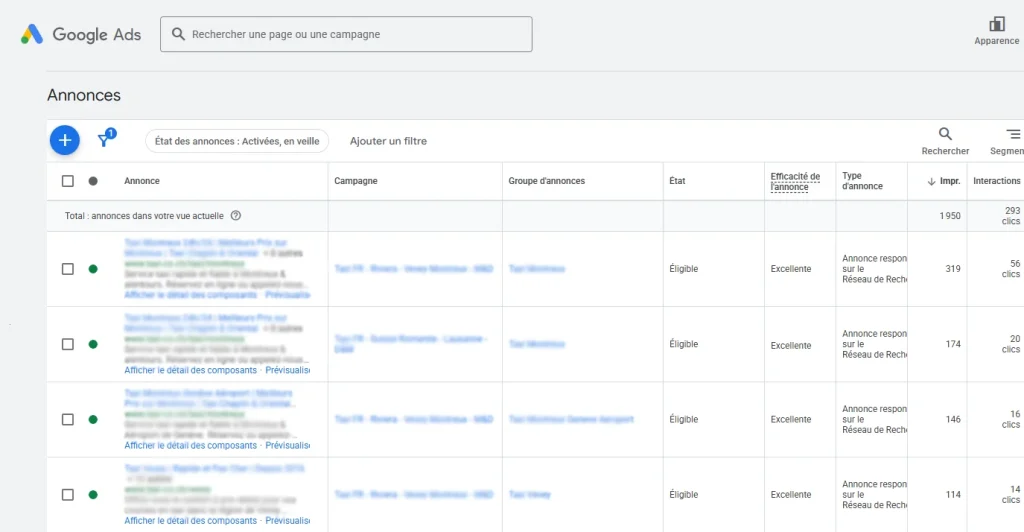Screen dimensions: 1024x532
Task: Open the filter funnel icon
Action: 106,138
